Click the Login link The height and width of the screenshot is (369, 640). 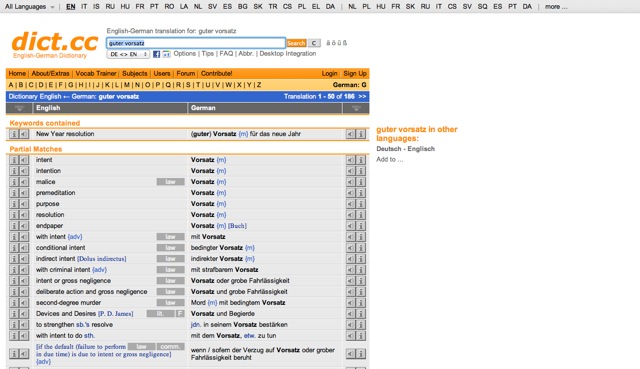pyautogui.click(x=329, y=73)
